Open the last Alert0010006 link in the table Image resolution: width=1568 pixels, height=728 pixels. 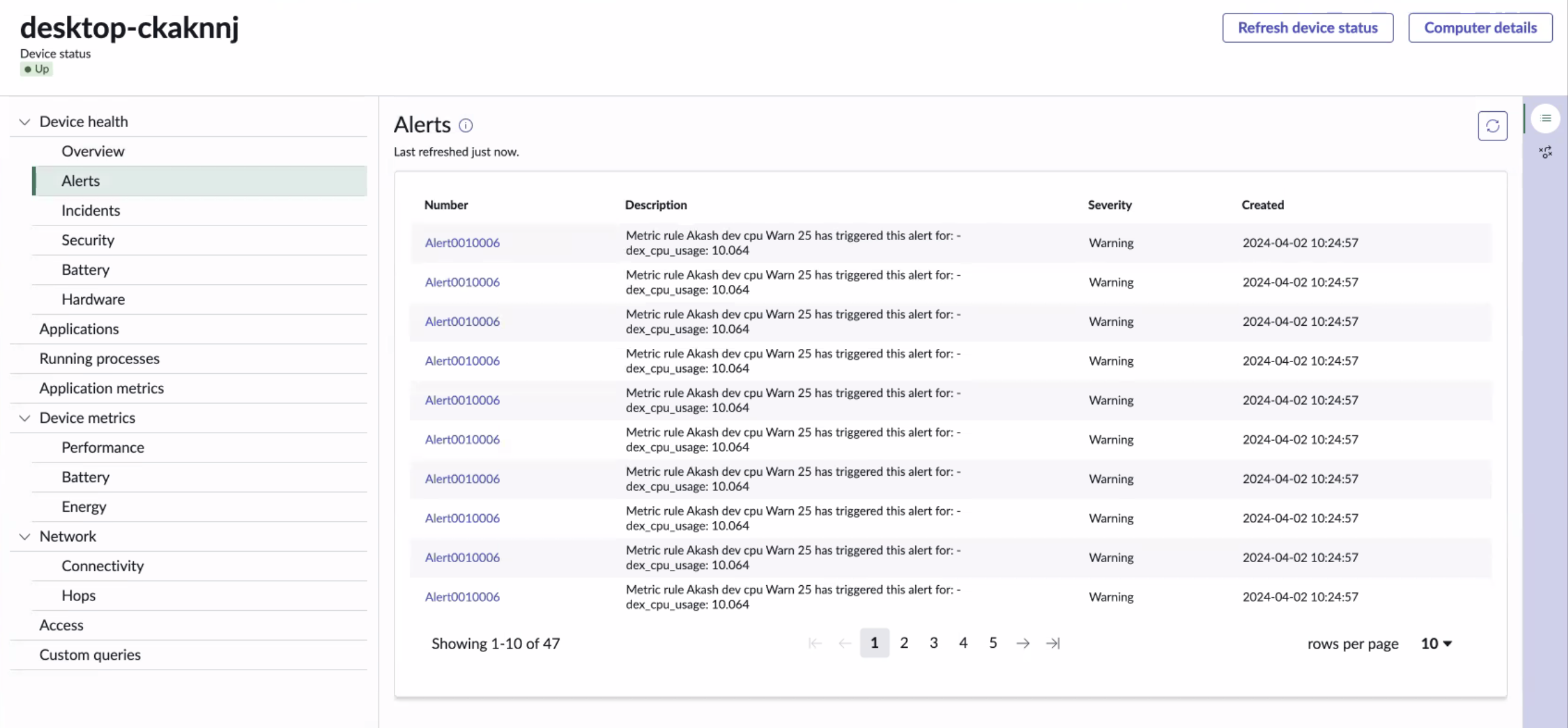pyautogui.click(x=462, y=597)
